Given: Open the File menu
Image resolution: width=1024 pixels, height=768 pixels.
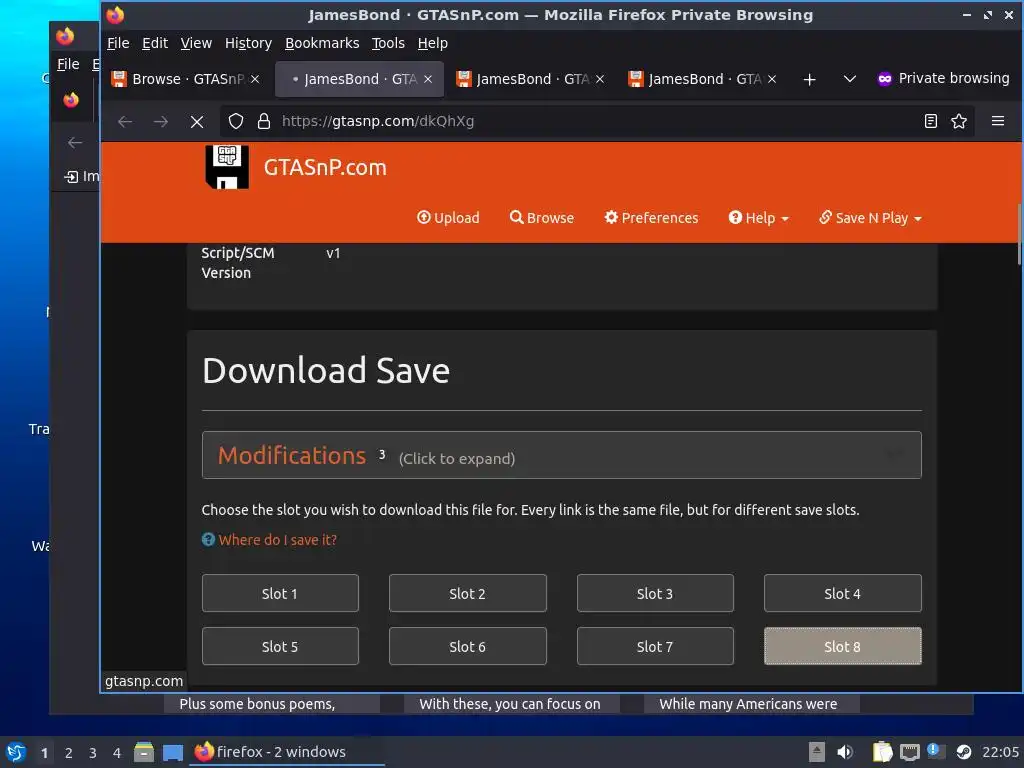Looking at the screenshot, I should [118, 43].
